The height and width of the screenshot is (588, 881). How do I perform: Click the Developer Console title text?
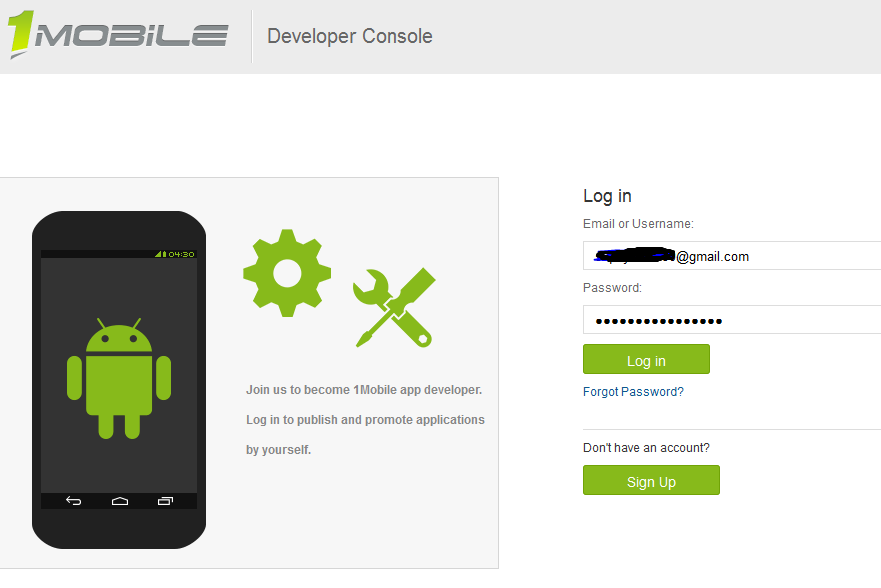(349, 36)
